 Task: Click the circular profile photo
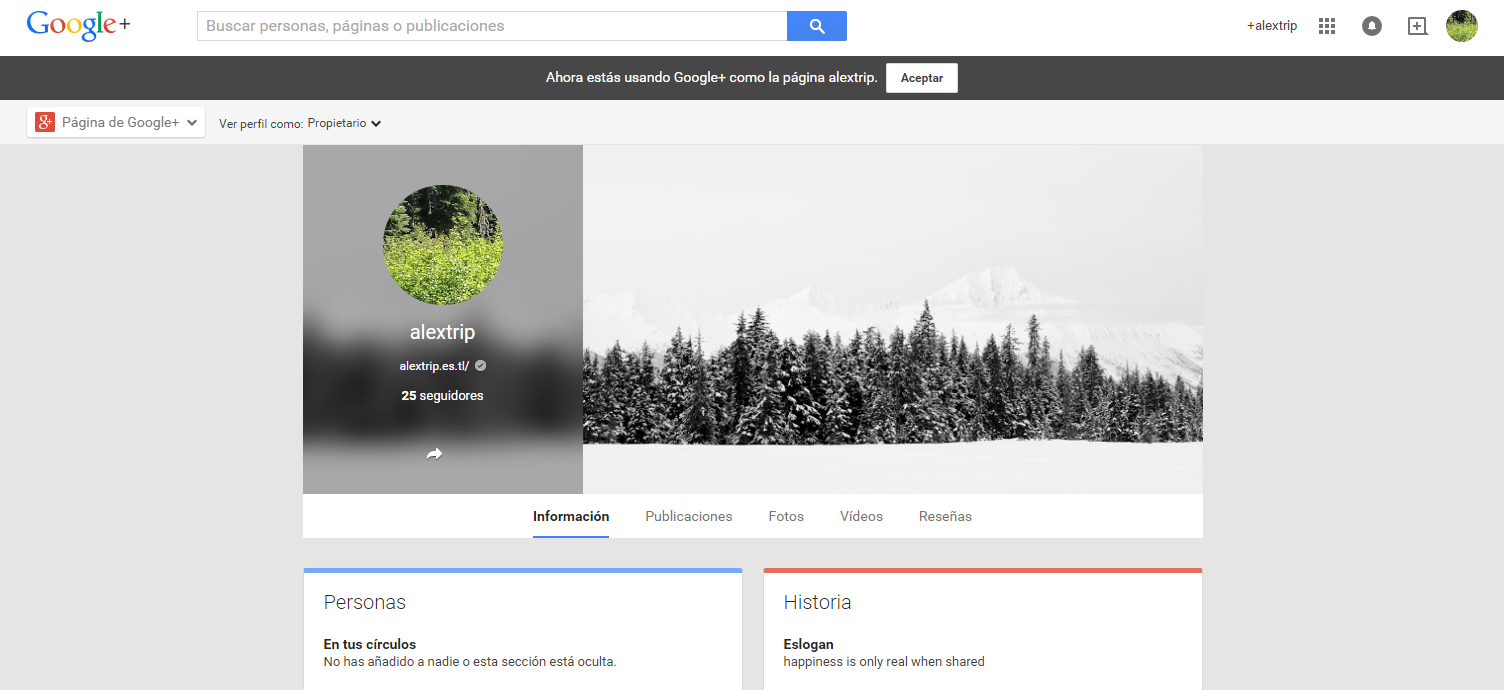(x=443, y=245)
